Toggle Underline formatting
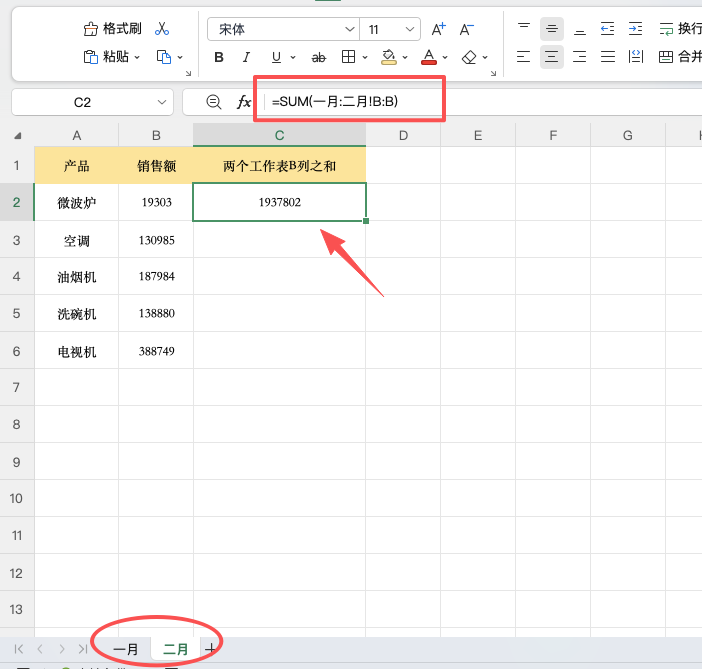Image resolution: width=702 pixels, height=669 pixels. click(x=276, y=57)
